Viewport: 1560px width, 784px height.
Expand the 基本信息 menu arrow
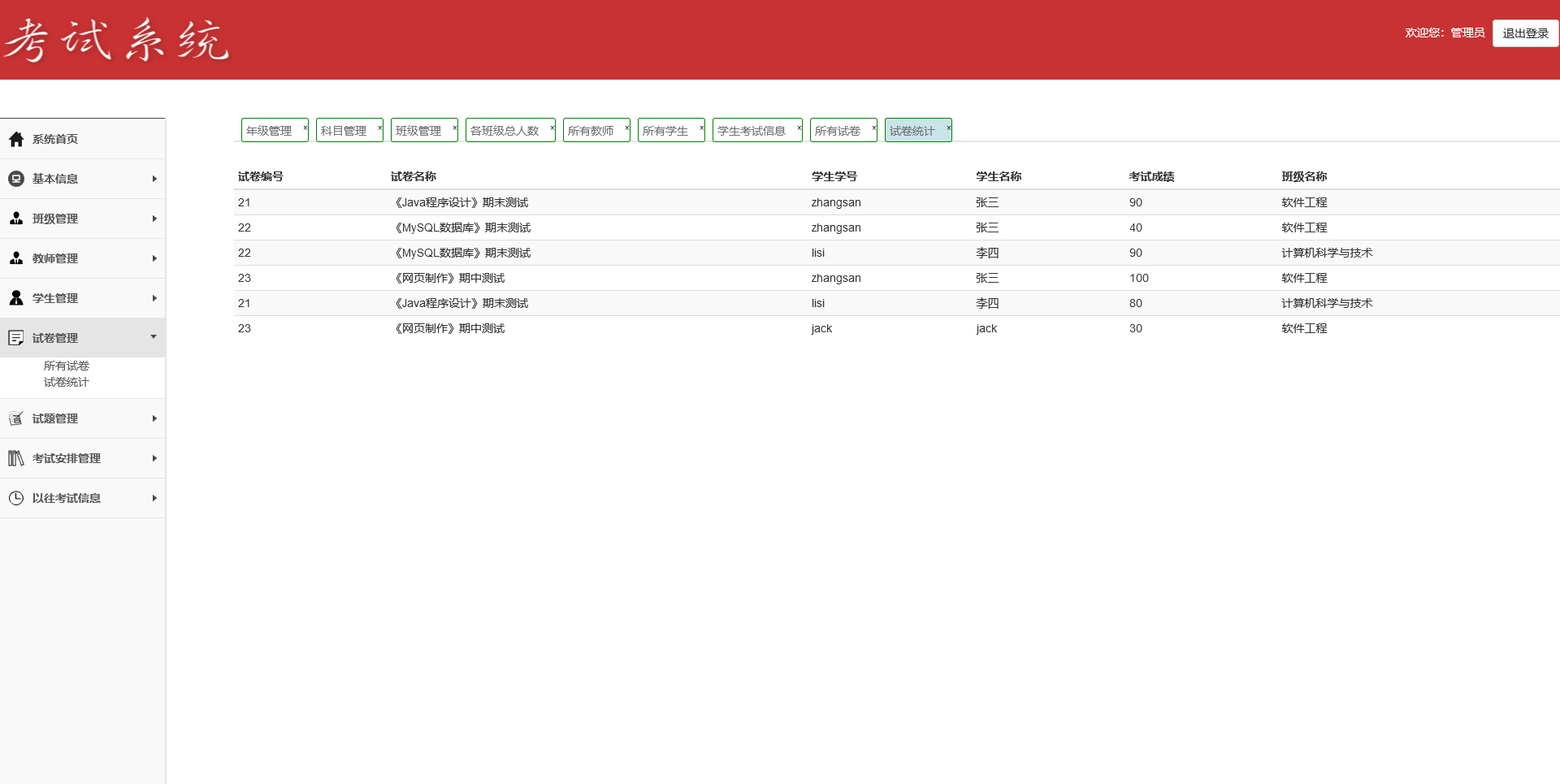coord(154,179)
